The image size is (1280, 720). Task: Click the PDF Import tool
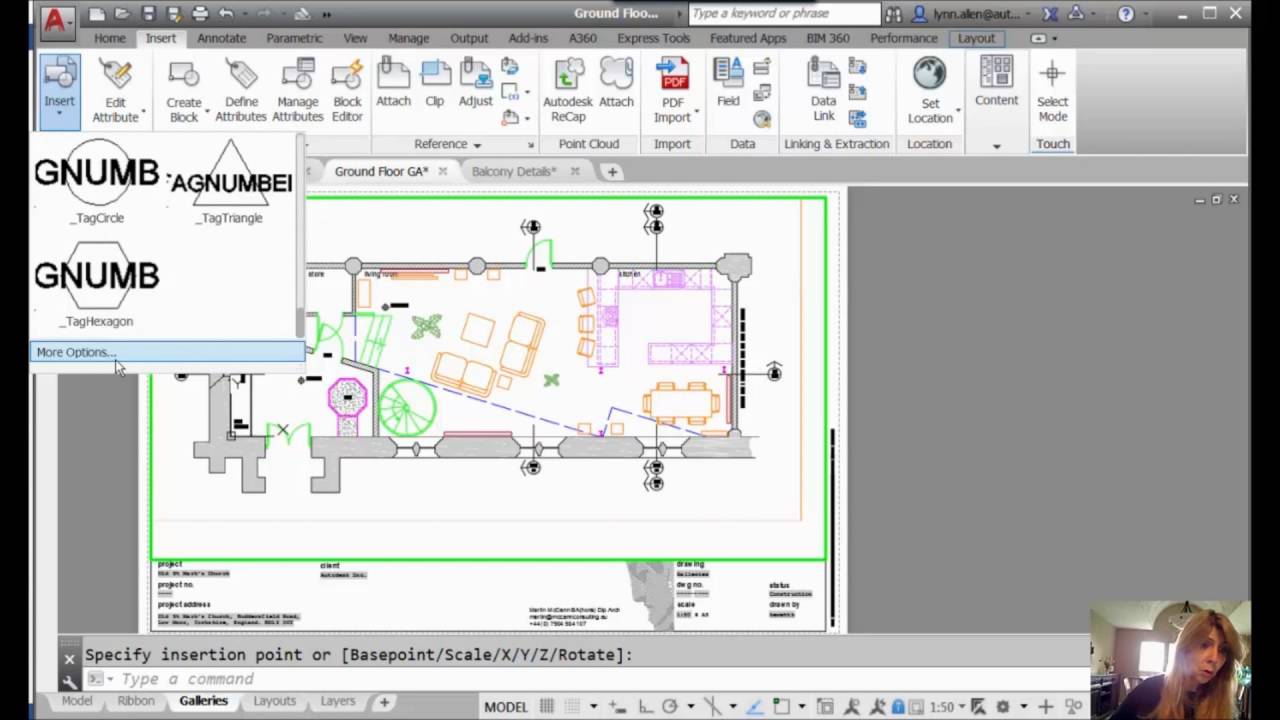(x=673, y=90)
